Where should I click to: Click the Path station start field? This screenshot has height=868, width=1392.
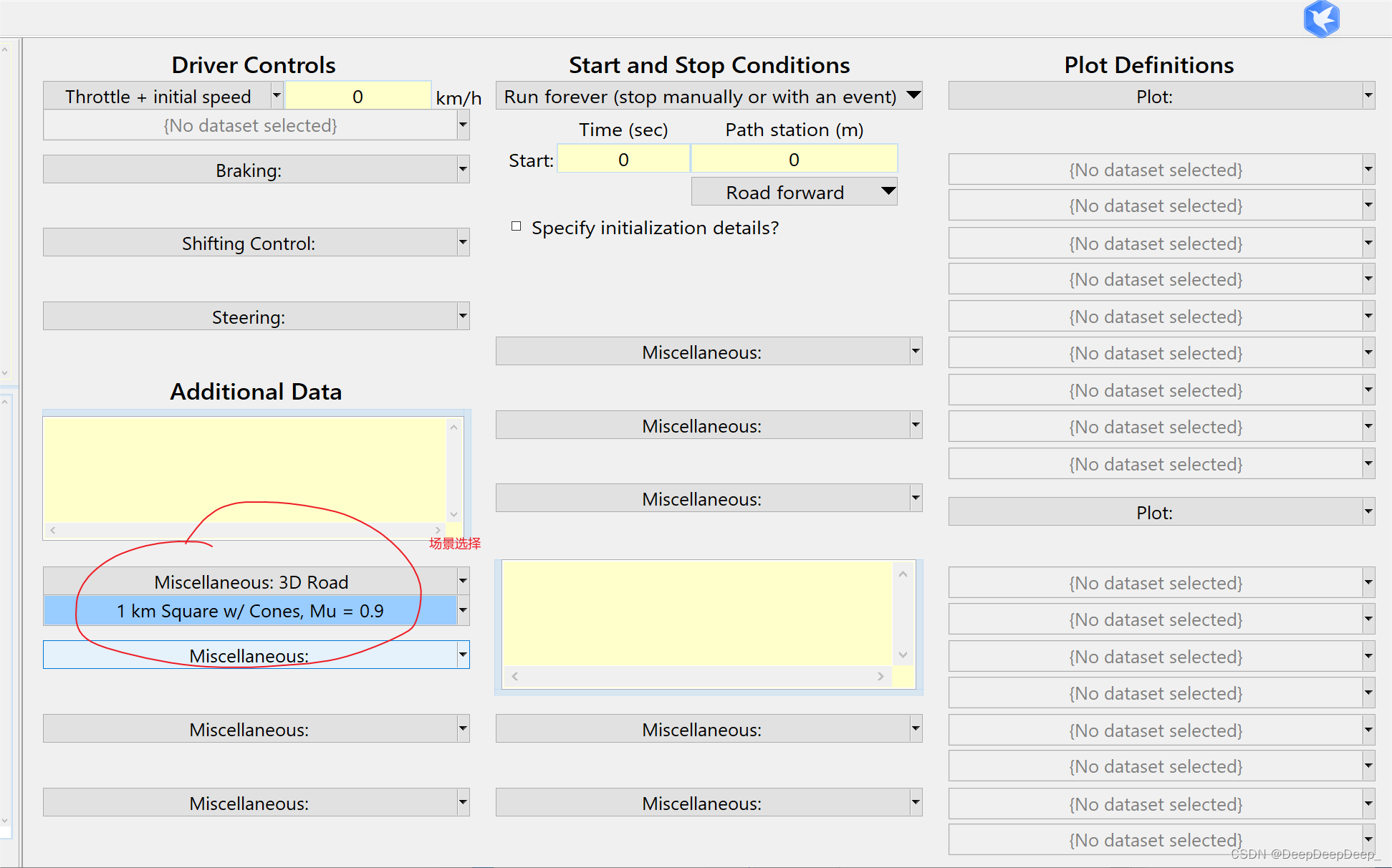794,159
